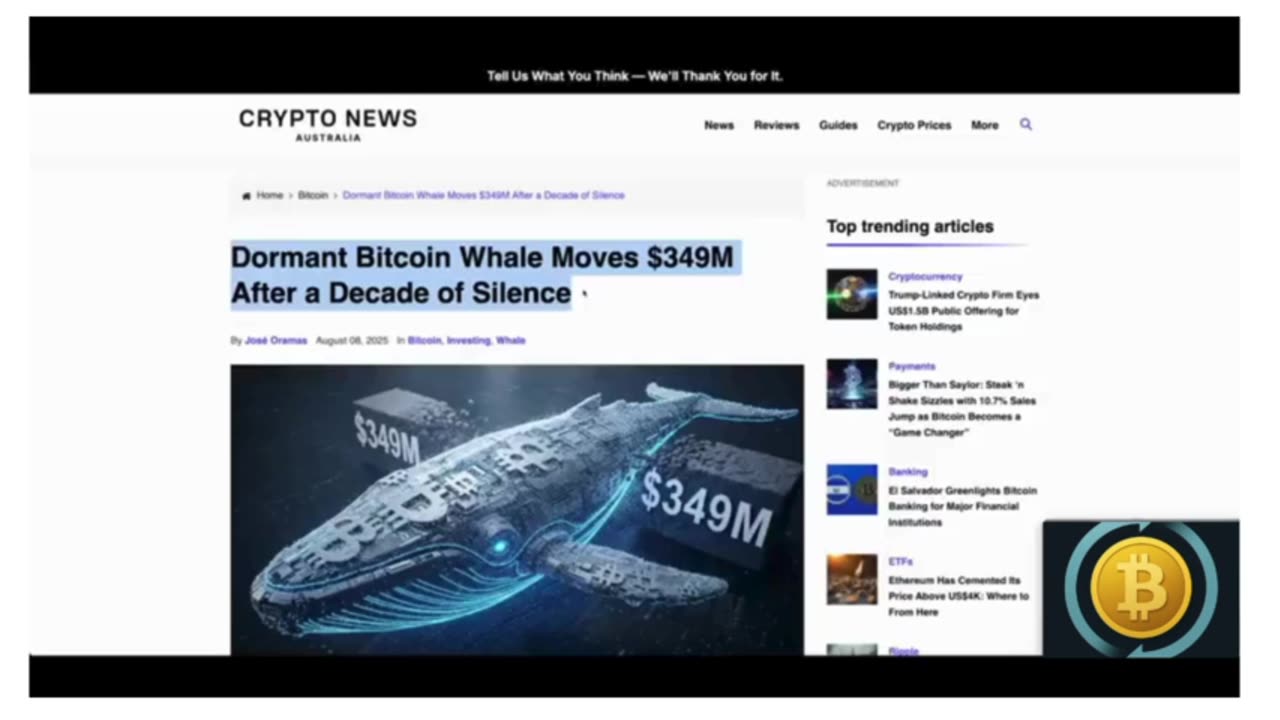
Task: Click the whale $349M hero image
Action: tap(517, 510)
